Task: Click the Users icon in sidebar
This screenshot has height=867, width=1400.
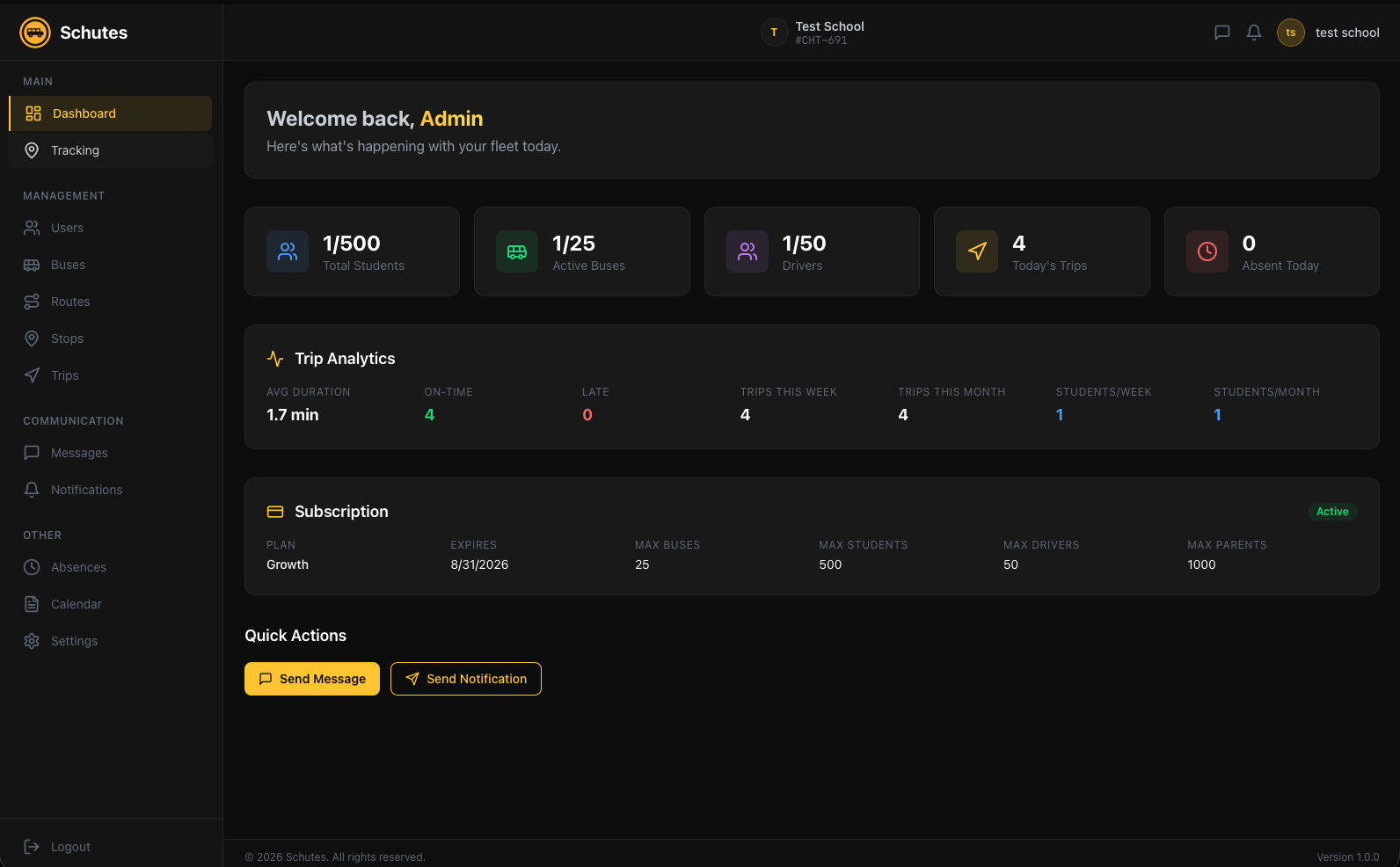Action: (x=32, y=228)
